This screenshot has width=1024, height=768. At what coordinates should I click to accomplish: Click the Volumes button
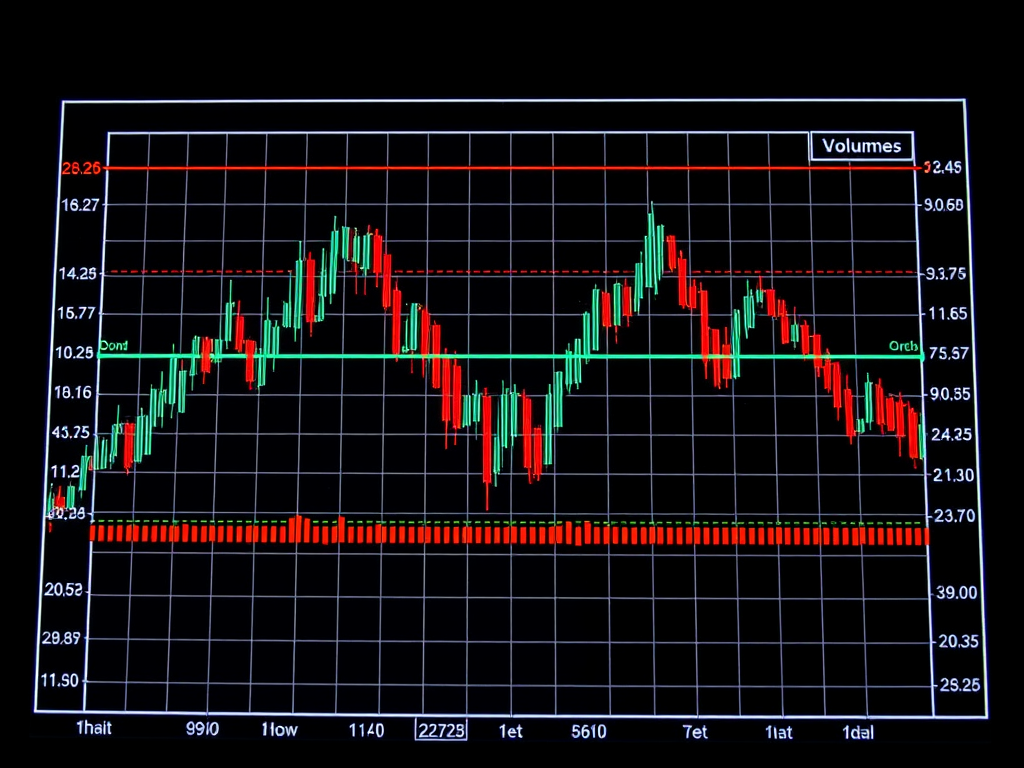[862, 145]
